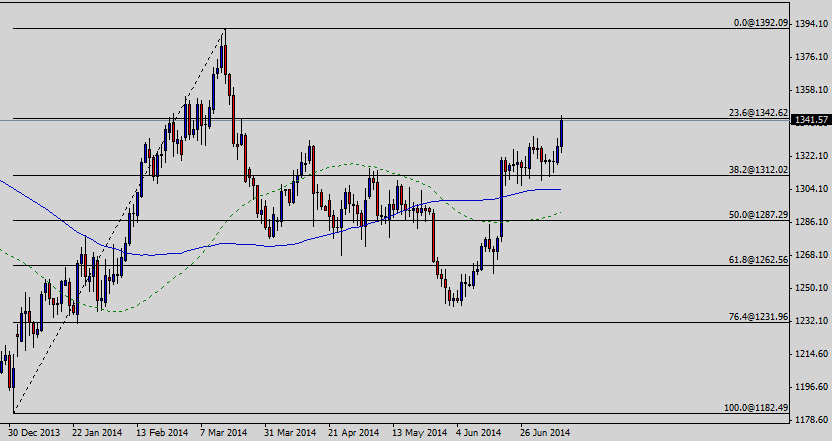This screenshot has height=441, width=832.
Task: Click the 38.2@1312.02 Fibonacci level label
Action: pos(759,169)
